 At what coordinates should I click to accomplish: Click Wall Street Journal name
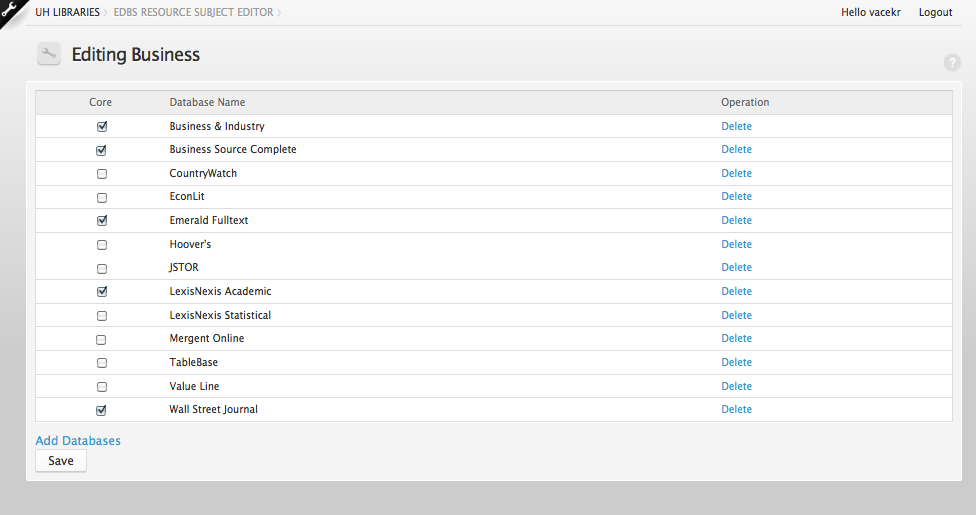tap(214, 409)
